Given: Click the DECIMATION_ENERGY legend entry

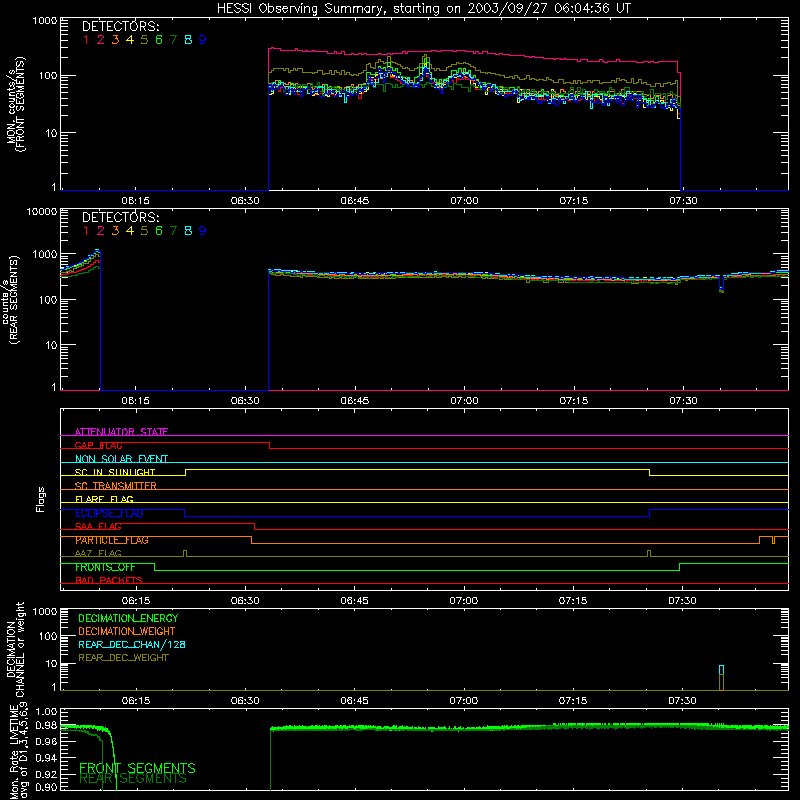Looking at the screenshot, I should (x=128, y=618).
